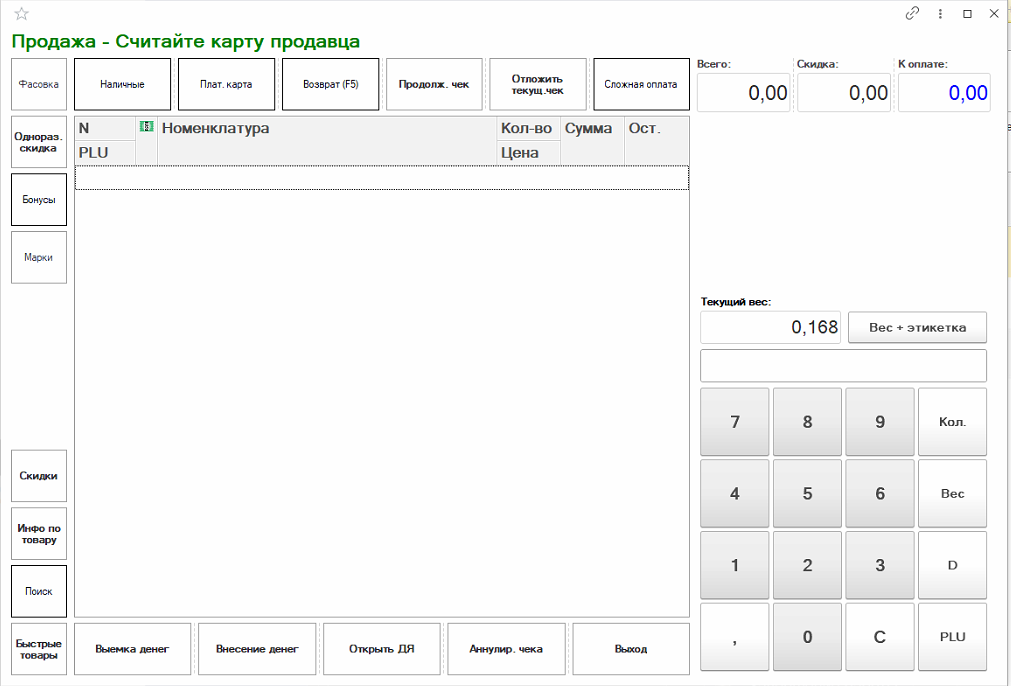Open the Марки button
Screen dimensions: 1011x686
pyautogui.click(x=39, y=257)
